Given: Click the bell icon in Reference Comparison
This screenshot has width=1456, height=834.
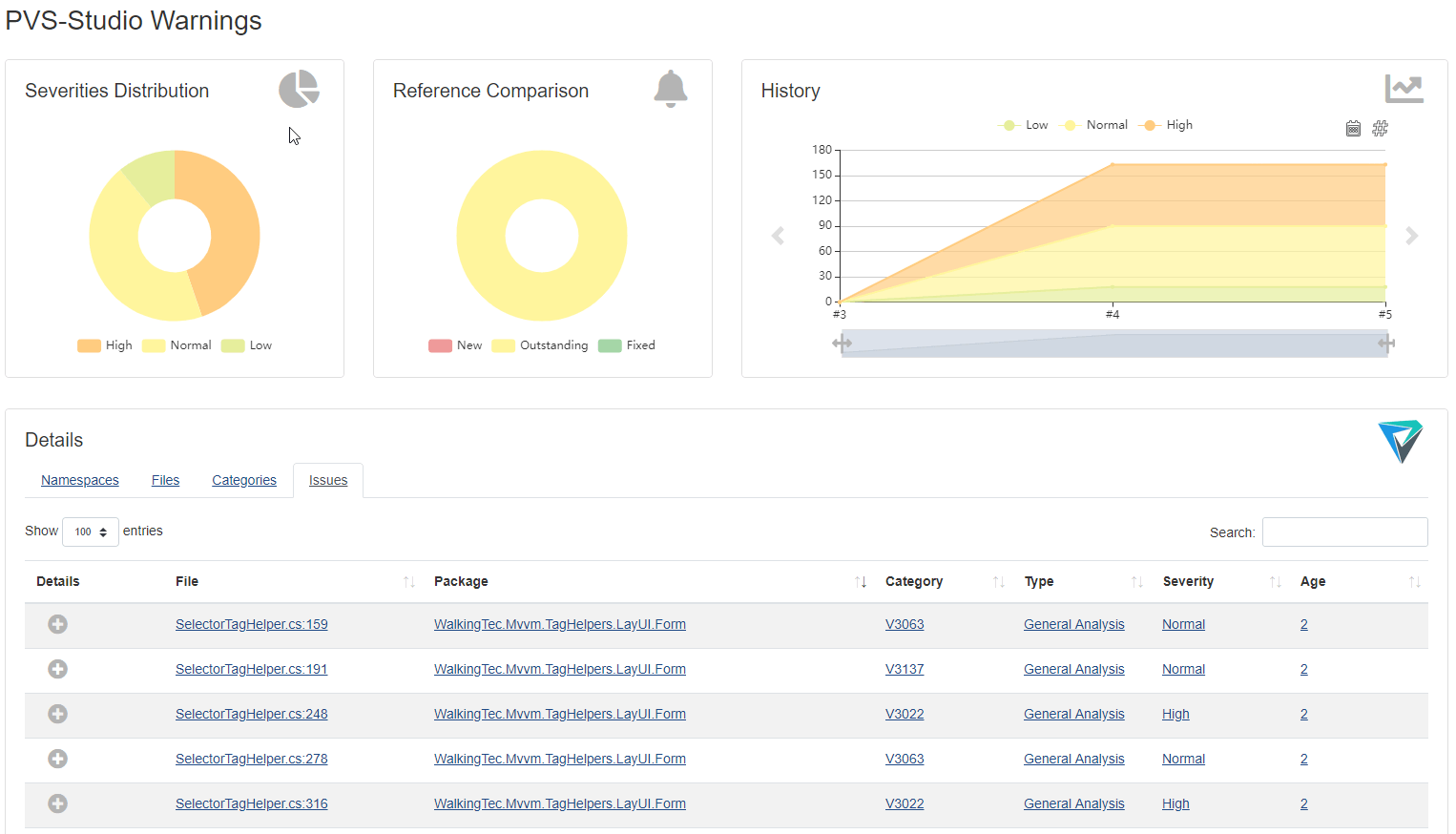Looking at the screenshot, I should [x=671, y=89].
